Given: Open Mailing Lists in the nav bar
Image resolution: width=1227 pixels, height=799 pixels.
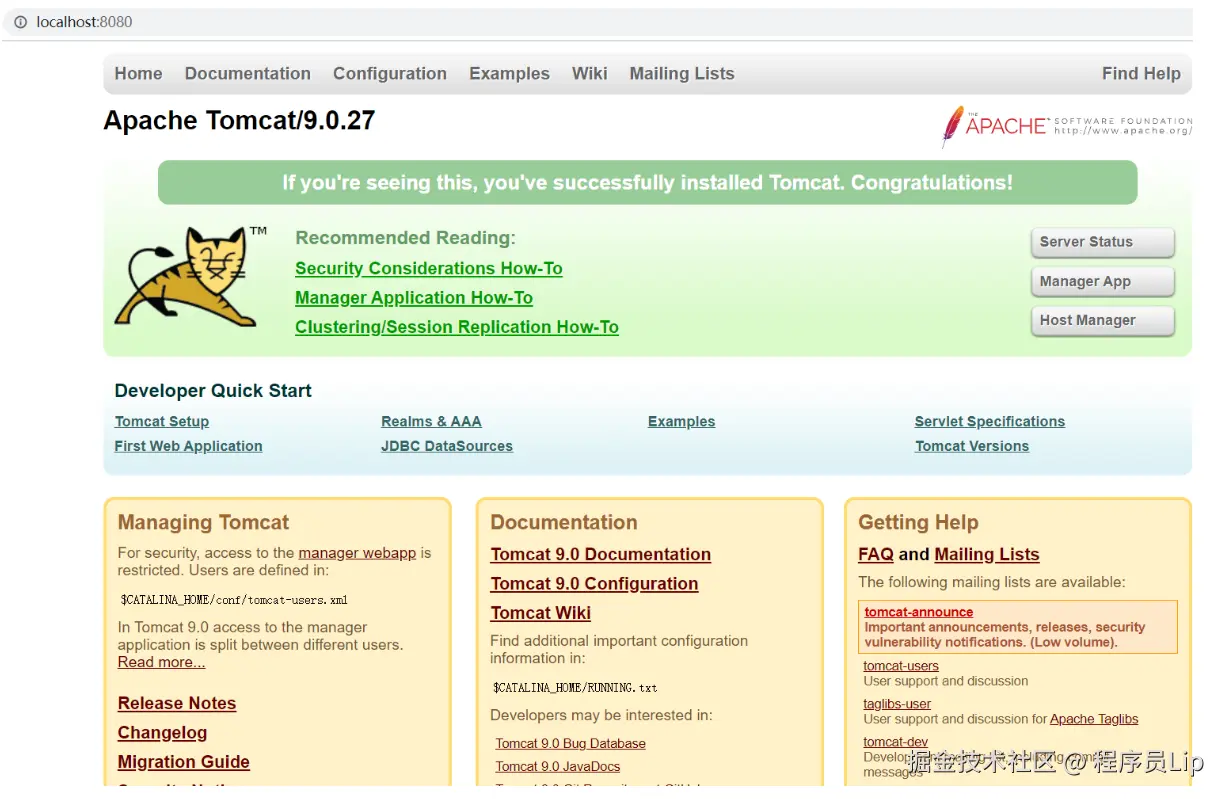Looking at the screenshot, I should click(x=682, y=74).
